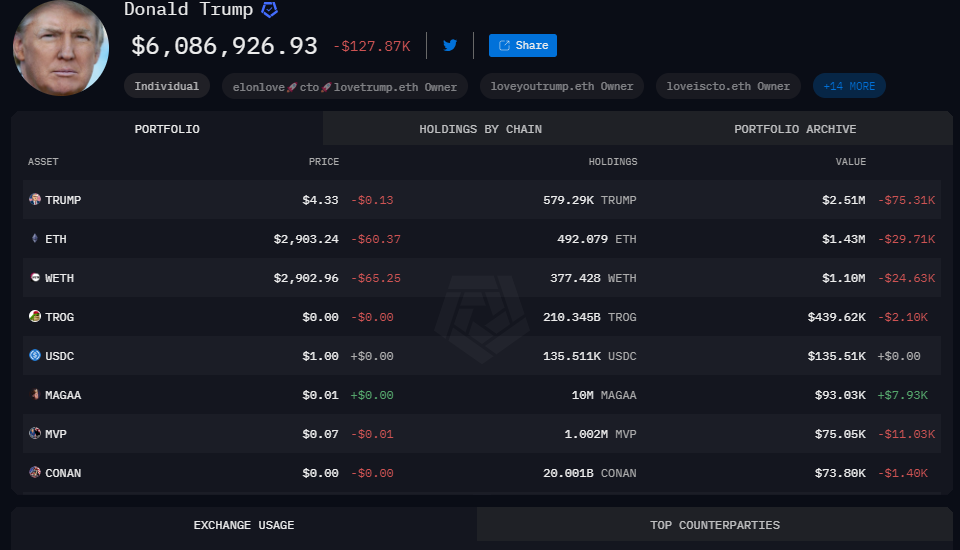Switch to the PORTFOLIO tab

click(167, 129)
